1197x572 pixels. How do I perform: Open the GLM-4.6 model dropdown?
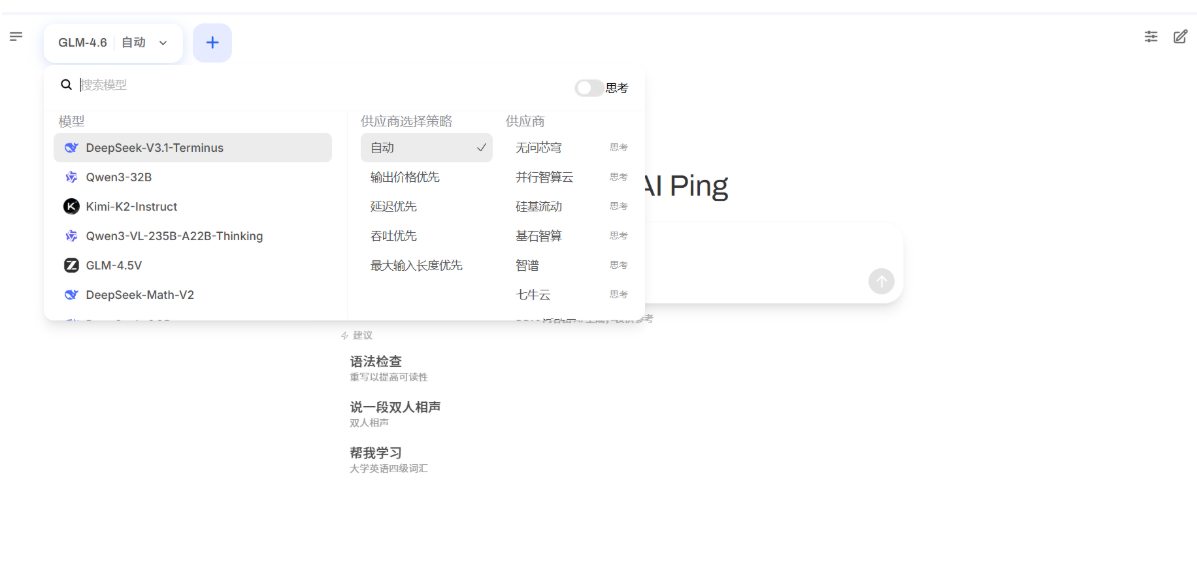point(113,43)
